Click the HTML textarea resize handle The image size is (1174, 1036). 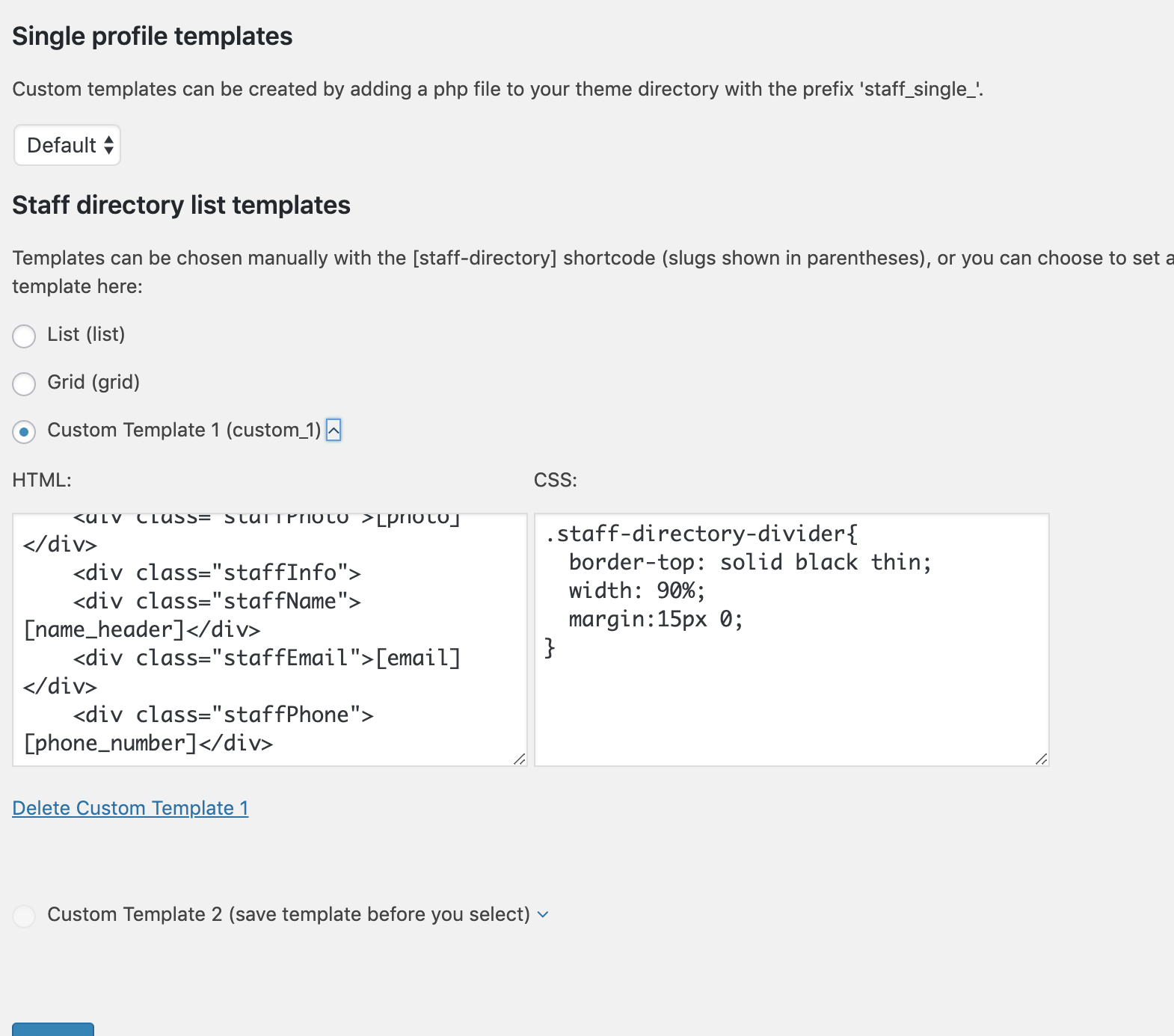pos(519,759)
